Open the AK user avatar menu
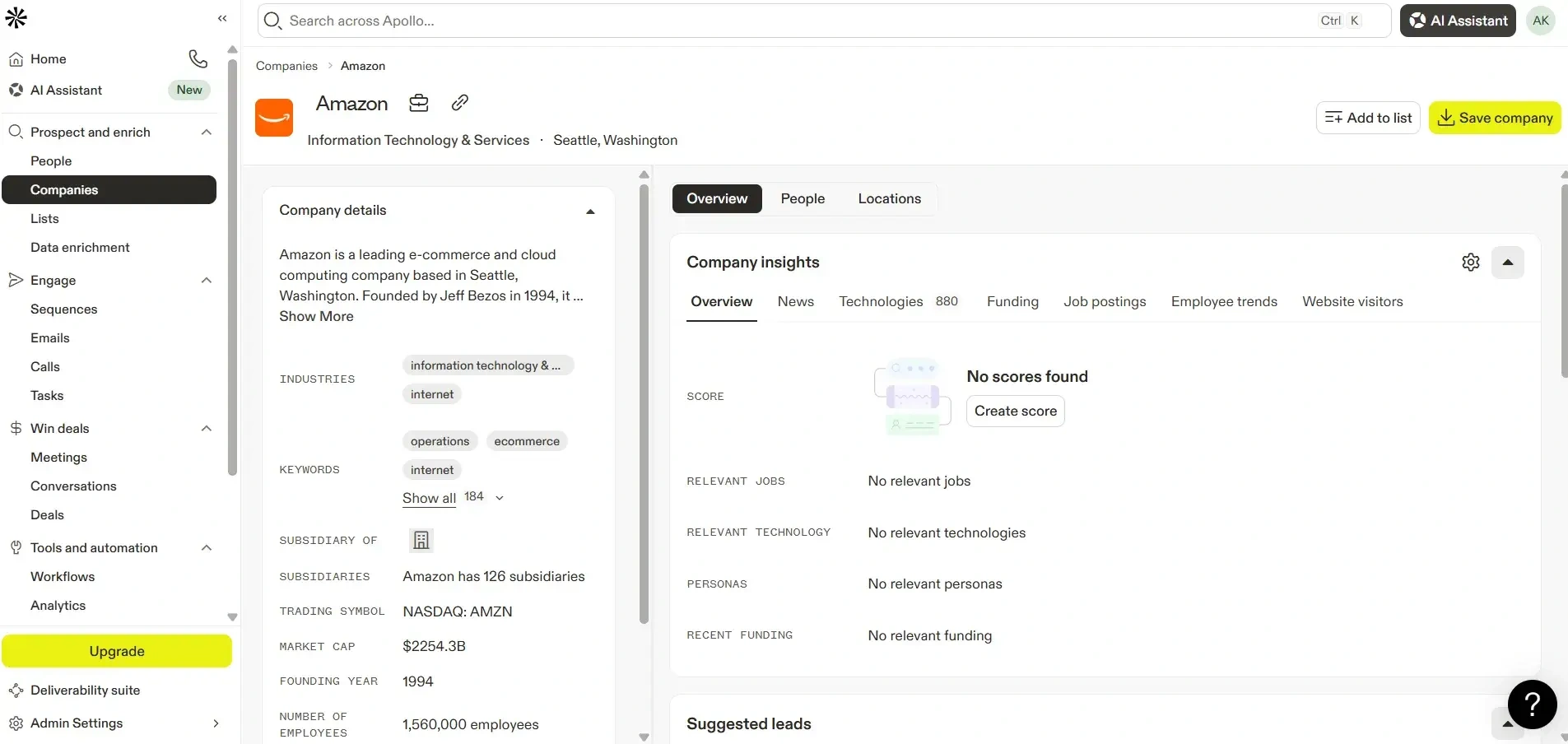Screen dimensions: 1568x744 point(1540,21)
